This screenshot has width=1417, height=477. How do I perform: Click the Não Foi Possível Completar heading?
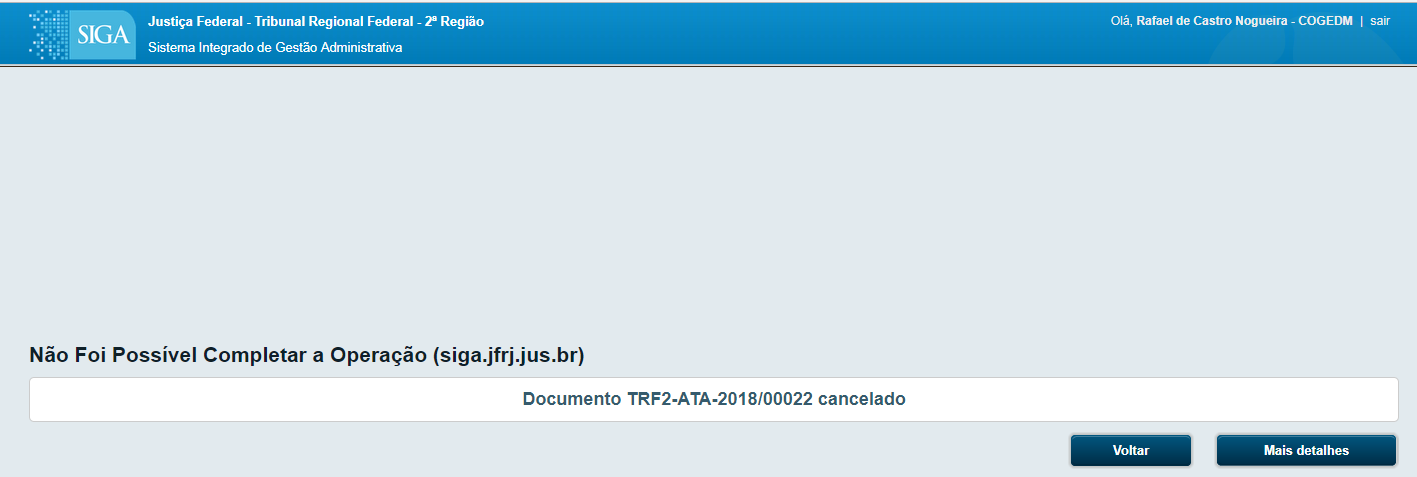pos(307,355)
